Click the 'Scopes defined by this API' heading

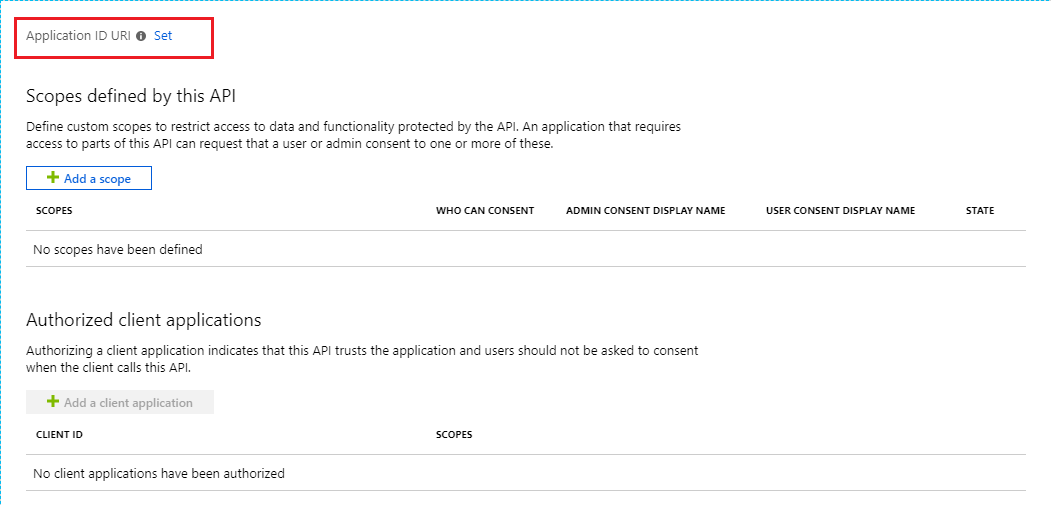tap(131, 96)
